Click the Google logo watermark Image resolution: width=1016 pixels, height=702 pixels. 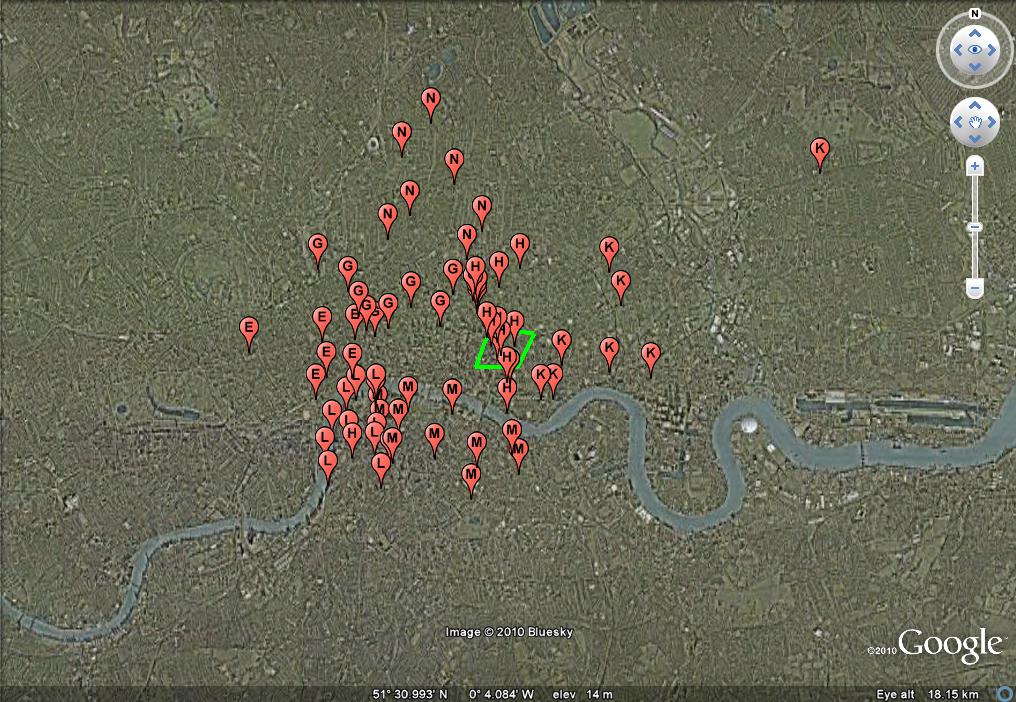tap(949, 646)
